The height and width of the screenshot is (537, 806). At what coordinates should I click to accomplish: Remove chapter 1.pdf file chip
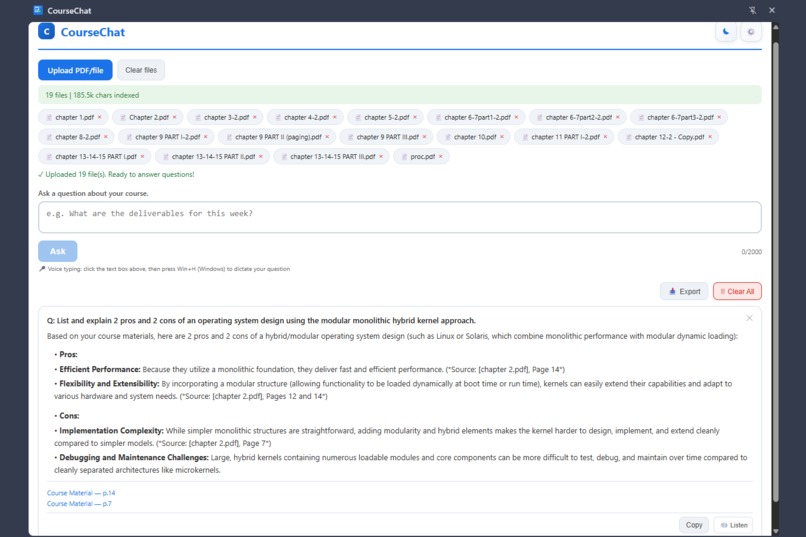pyautogui.click(x=100, y=118)
